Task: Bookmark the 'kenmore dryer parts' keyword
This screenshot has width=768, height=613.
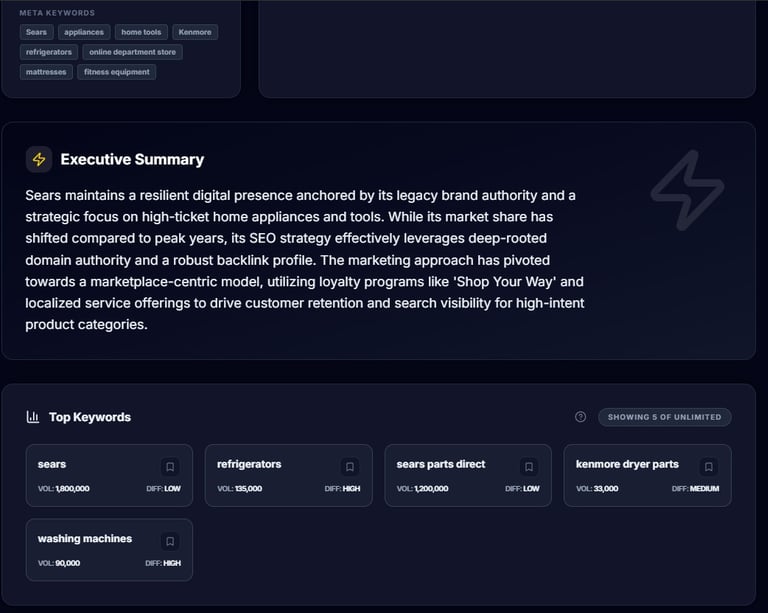Action: point(709,467)
